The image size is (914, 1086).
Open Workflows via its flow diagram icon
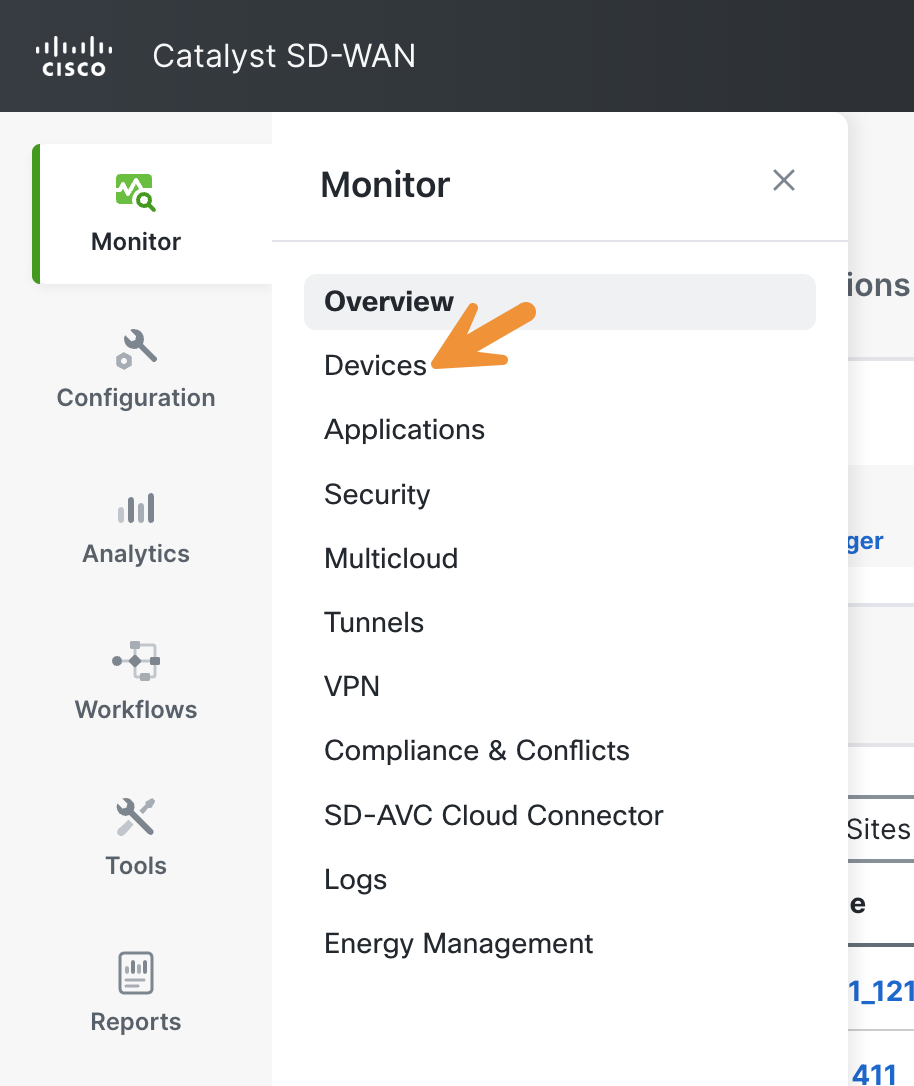pos(136,661)
